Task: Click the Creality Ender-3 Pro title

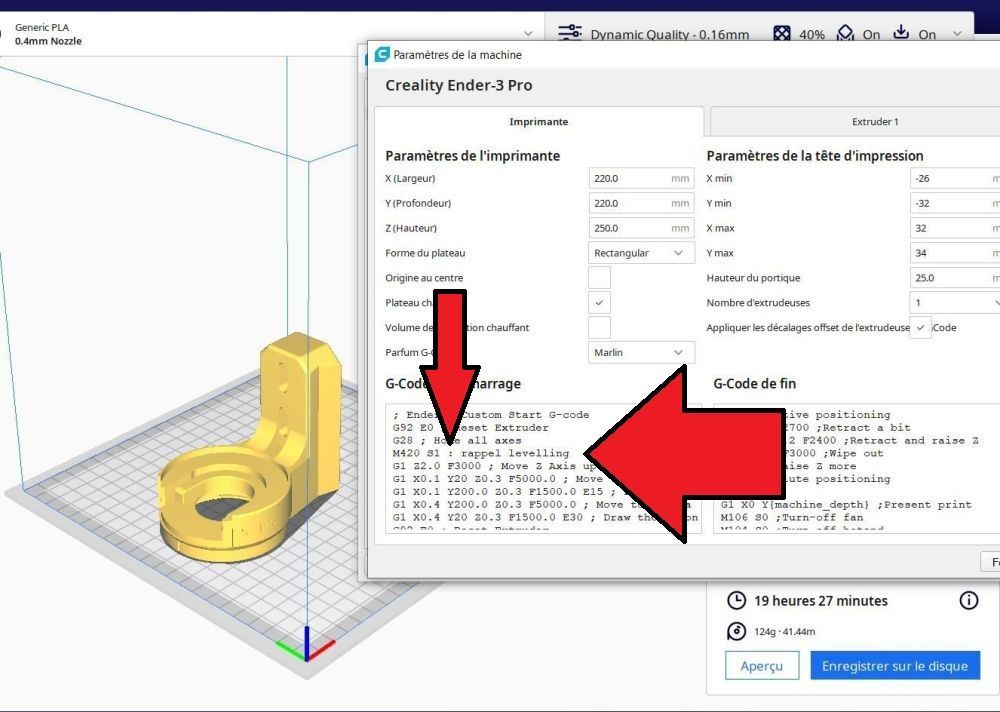Action: click(x=459, y=85)
